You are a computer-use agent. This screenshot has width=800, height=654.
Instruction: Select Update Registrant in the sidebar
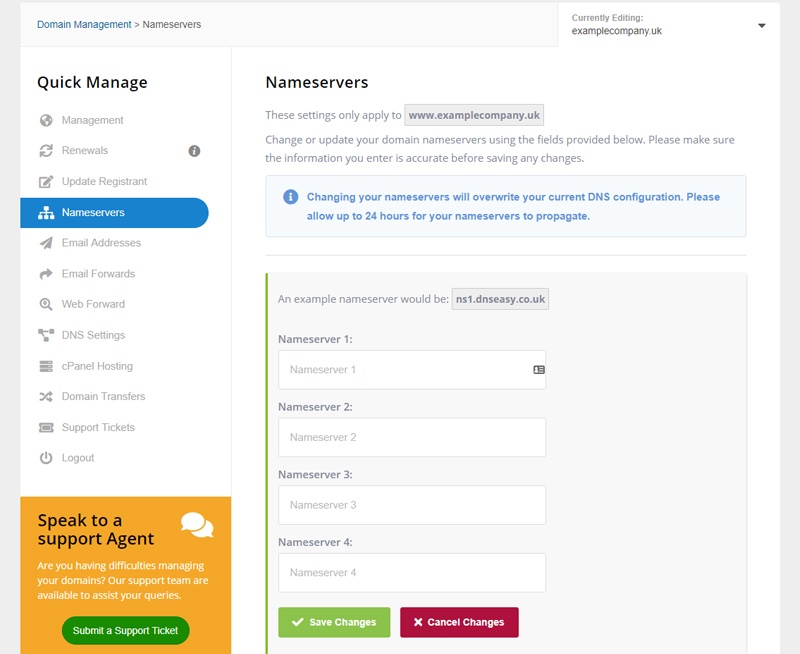[104, 182]
